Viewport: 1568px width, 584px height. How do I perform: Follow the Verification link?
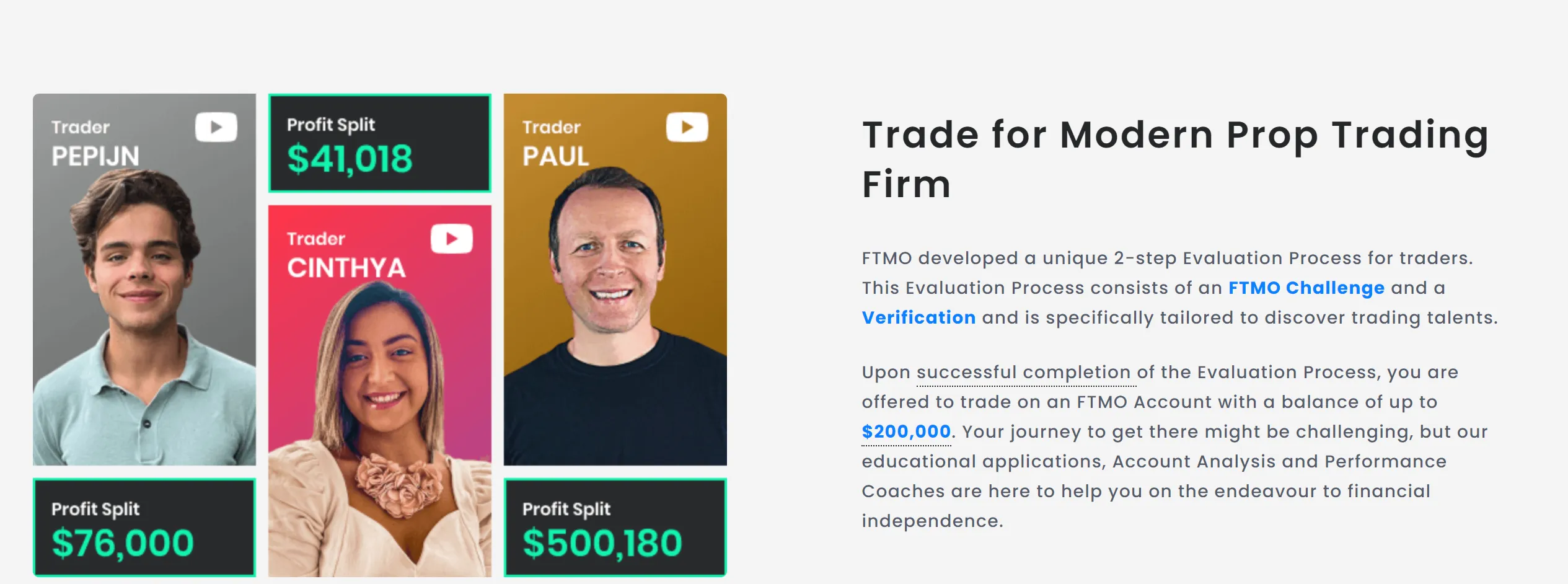(x=918, y=317)
